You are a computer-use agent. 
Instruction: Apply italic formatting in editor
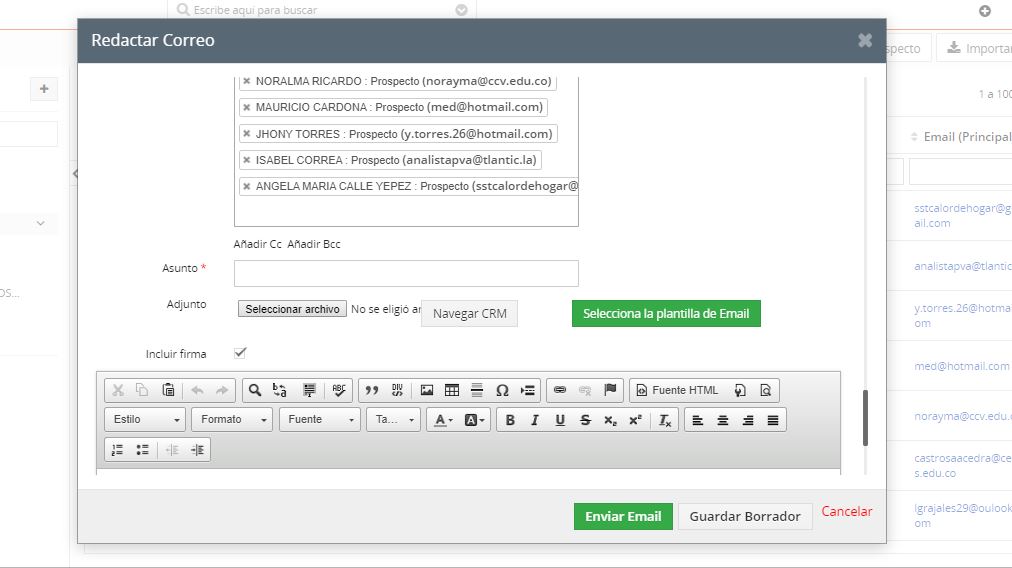[x=535, y=420]
